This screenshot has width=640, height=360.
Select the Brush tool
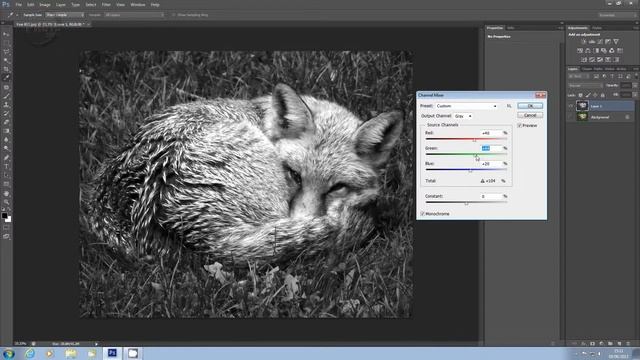point(6,96)
